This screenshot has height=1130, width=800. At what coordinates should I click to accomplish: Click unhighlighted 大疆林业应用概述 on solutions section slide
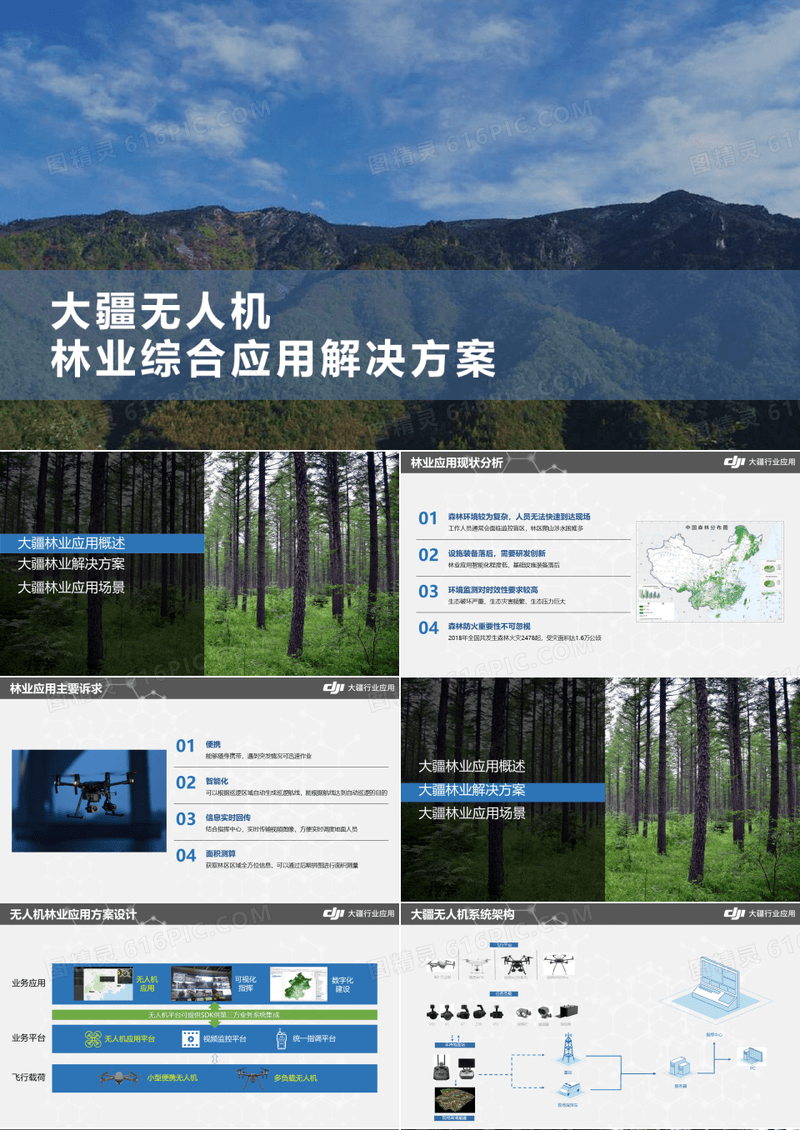pos(472,766)
